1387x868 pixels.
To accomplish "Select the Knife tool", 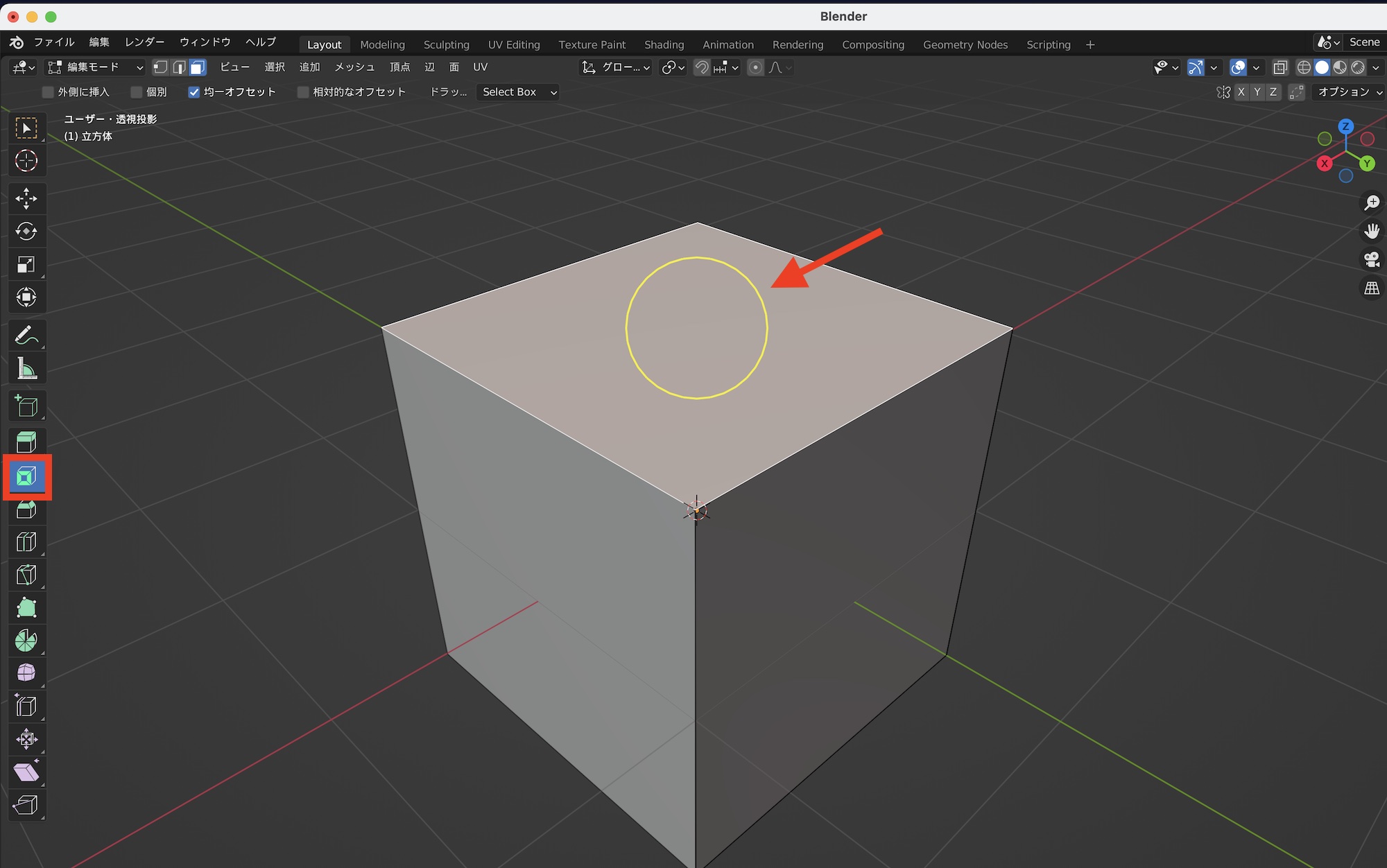I will [26, 575].
